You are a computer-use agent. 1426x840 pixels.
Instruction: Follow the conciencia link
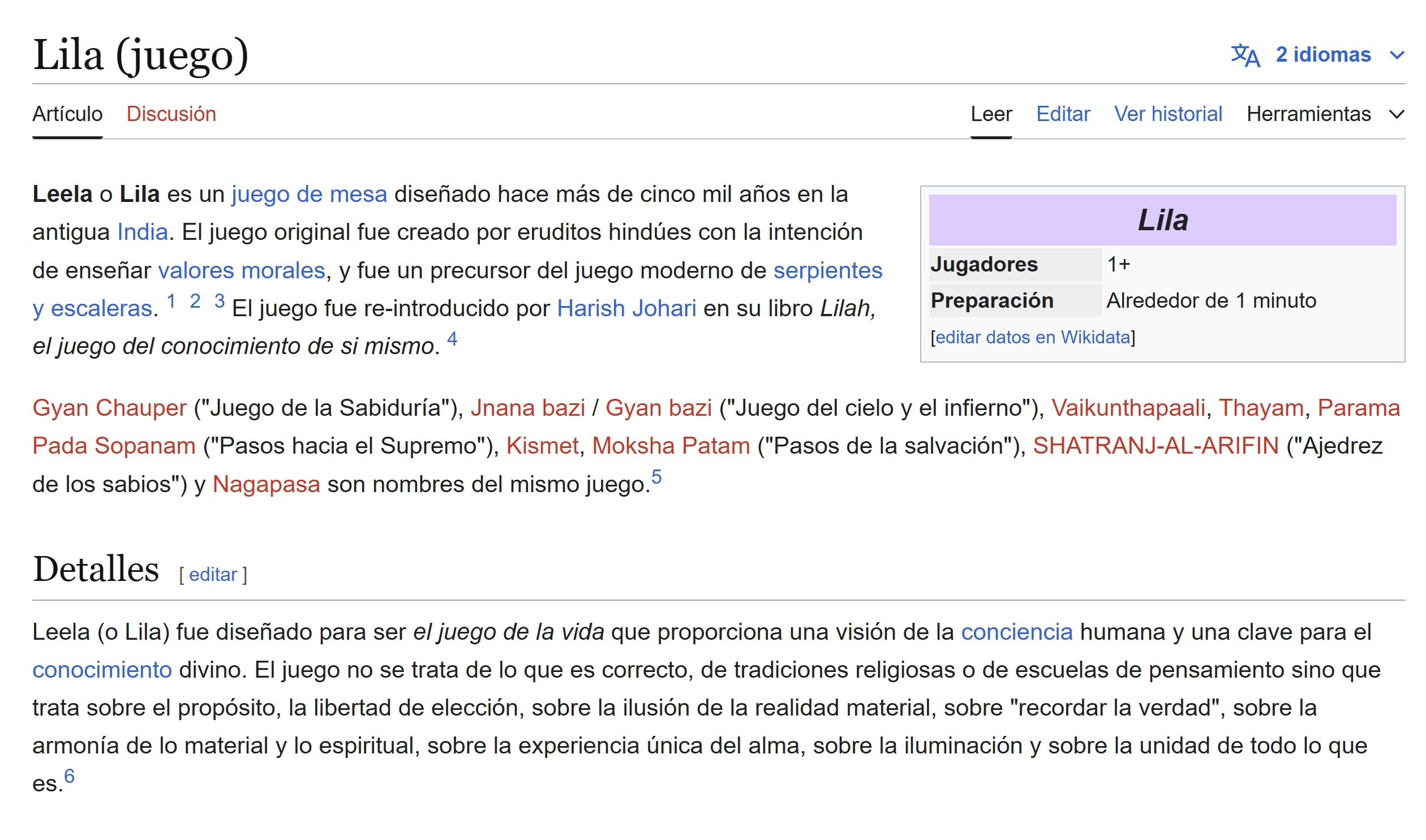[1016, 632]
